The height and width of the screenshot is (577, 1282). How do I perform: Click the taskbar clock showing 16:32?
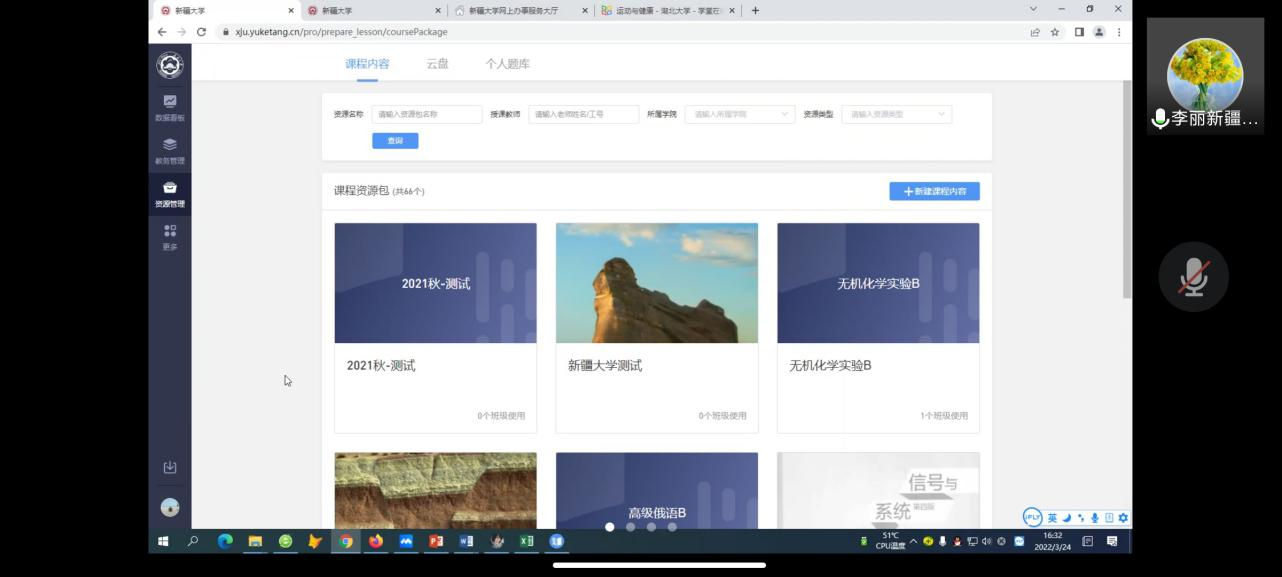(x=1052, y=541)
